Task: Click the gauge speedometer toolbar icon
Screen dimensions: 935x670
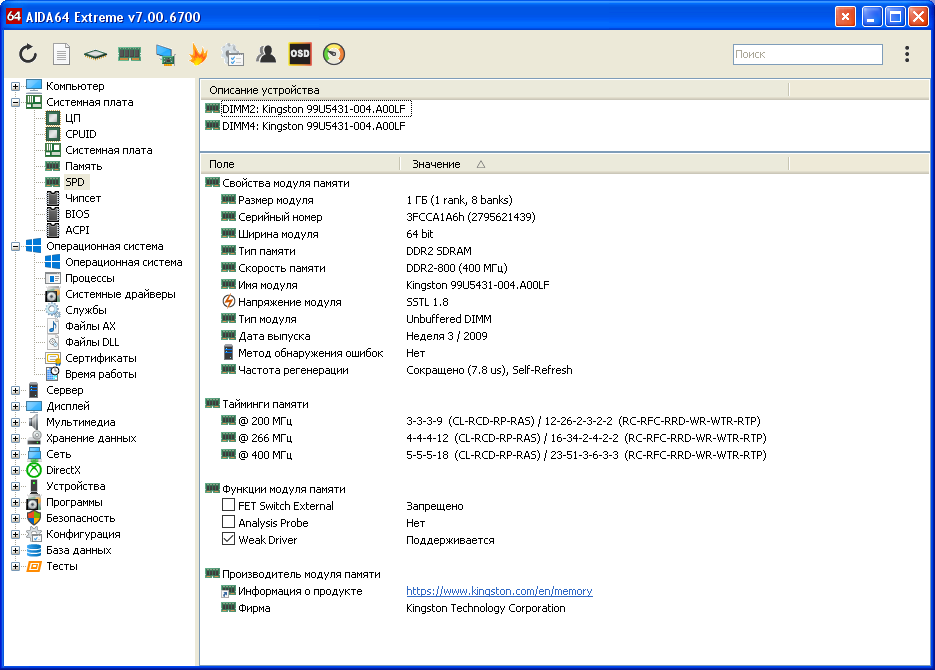Action: [x=334, y=54]
